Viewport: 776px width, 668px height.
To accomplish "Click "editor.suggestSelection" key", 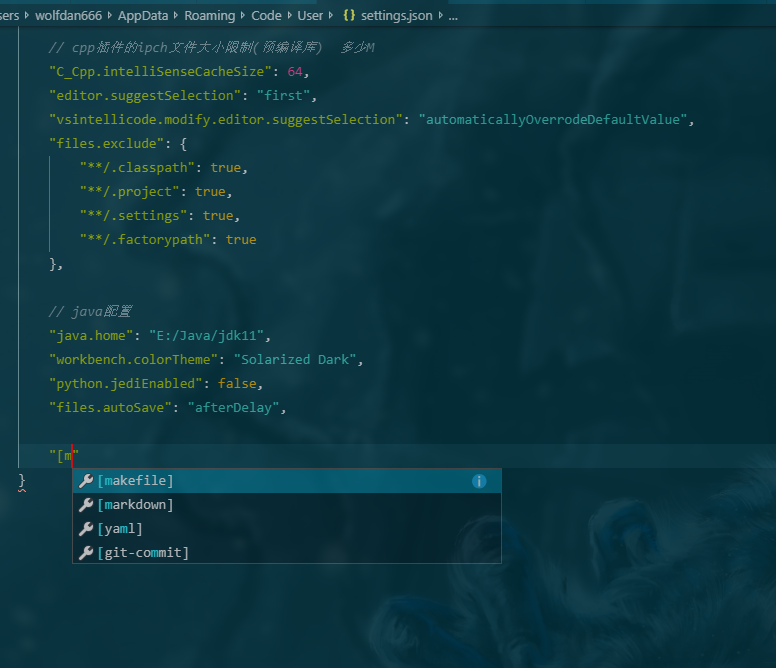I will pyautogui.click(x=145, y=95).
